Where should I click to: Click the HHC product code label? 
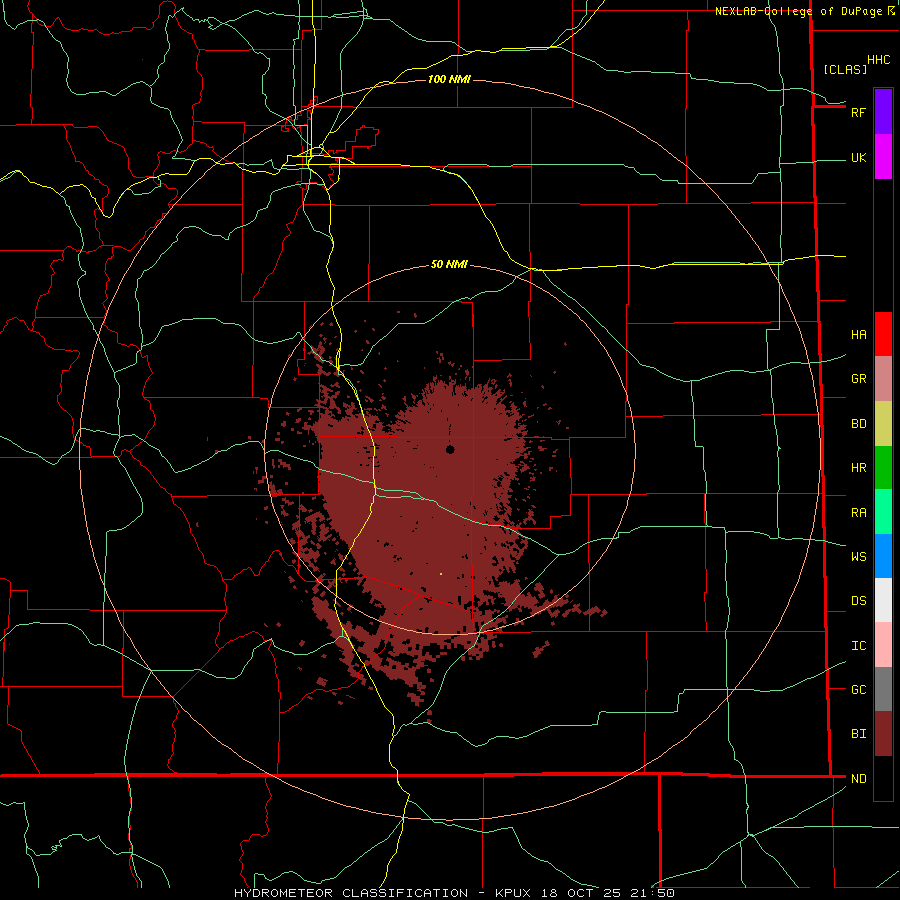[878, 60]
